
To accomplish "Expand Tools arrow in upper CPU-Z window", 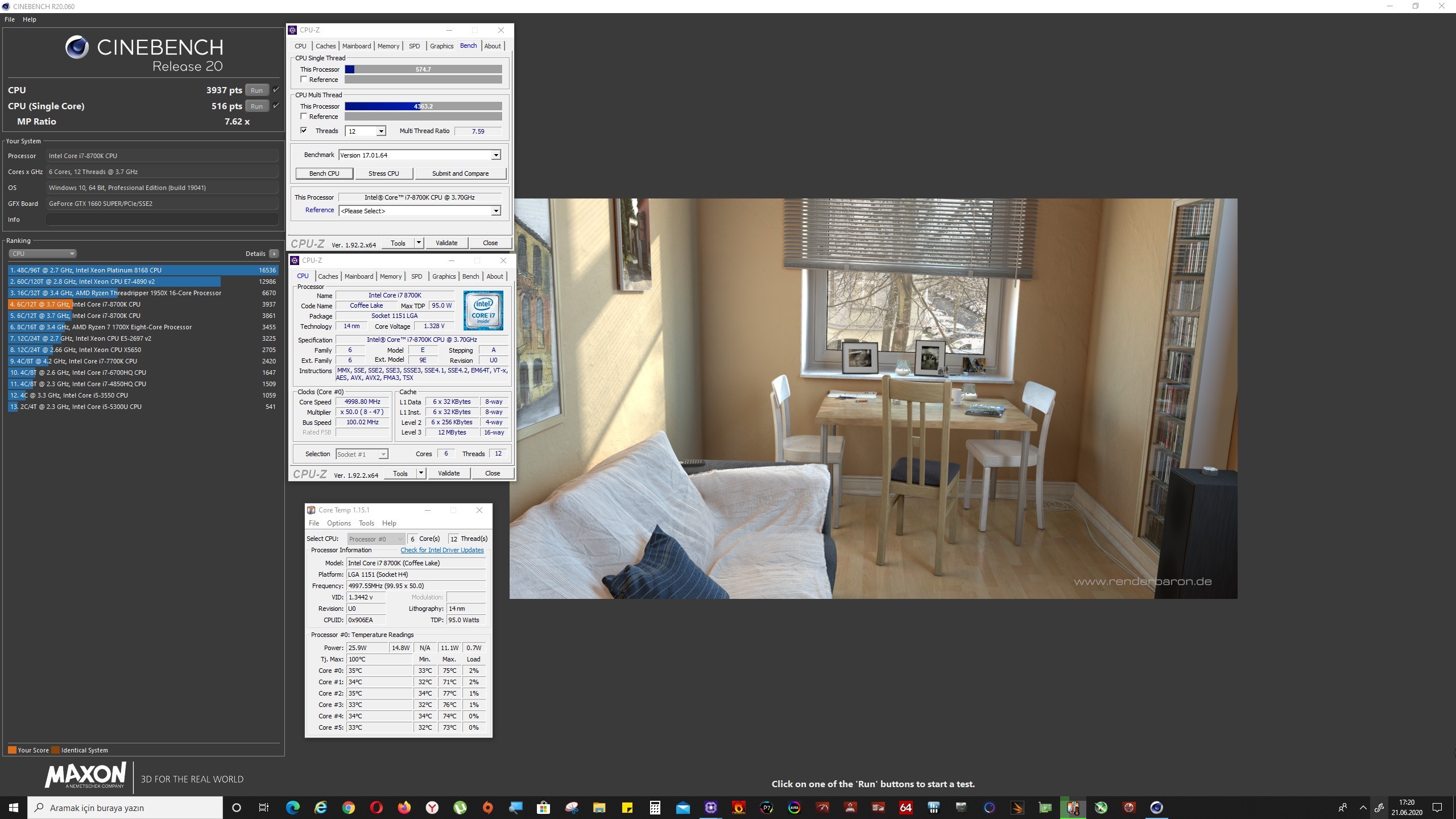I will (419, 243).
